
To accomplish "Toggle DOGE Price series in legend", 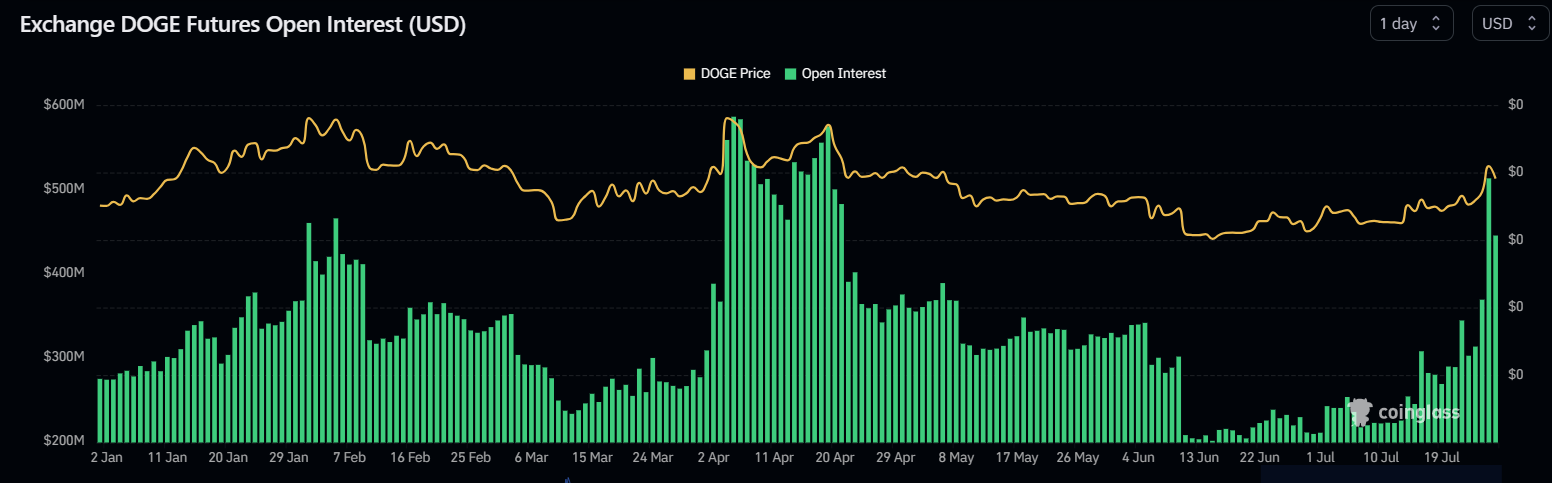I will pyautogui.click(x=727, y=73).
